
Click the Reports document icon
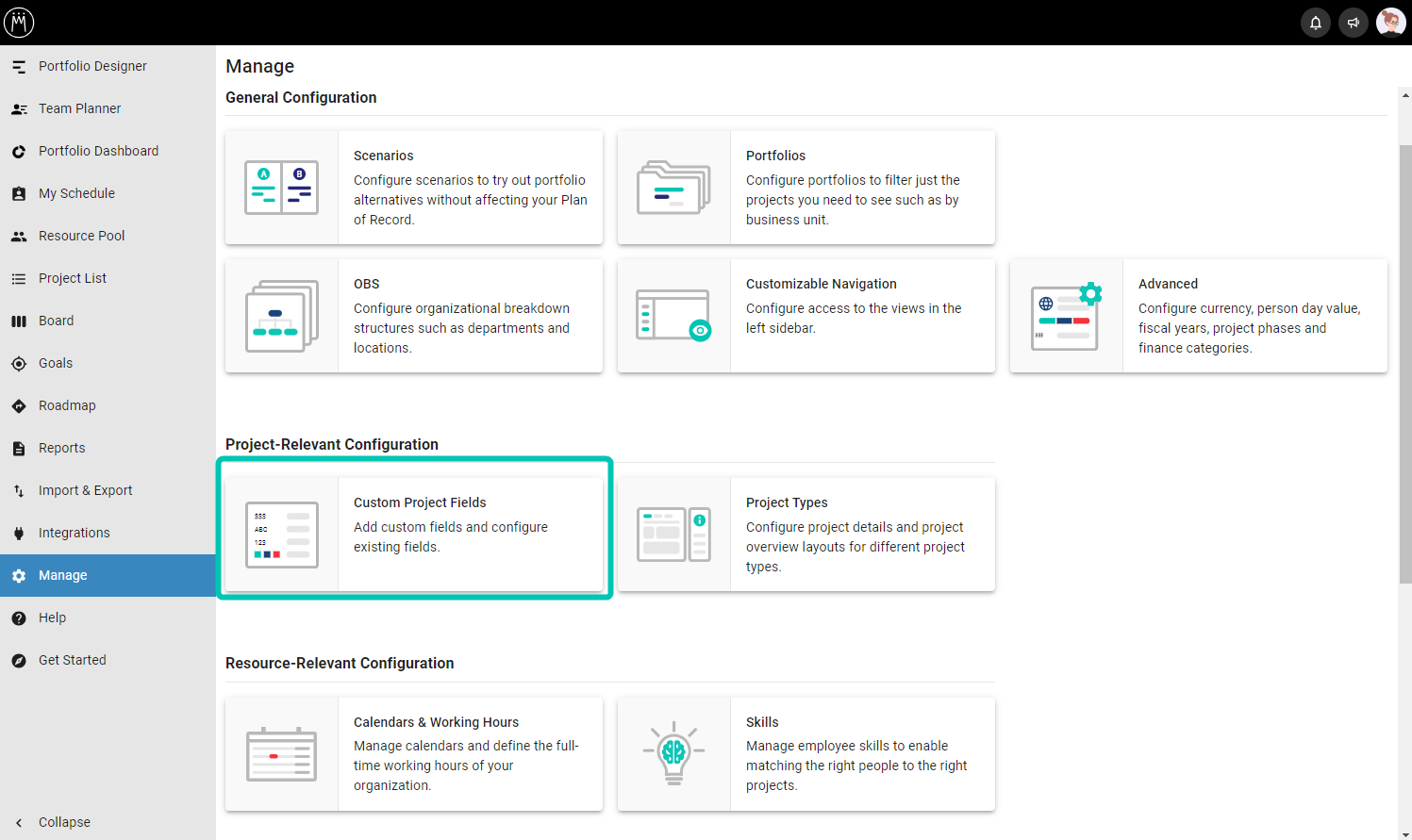point(19,449)
